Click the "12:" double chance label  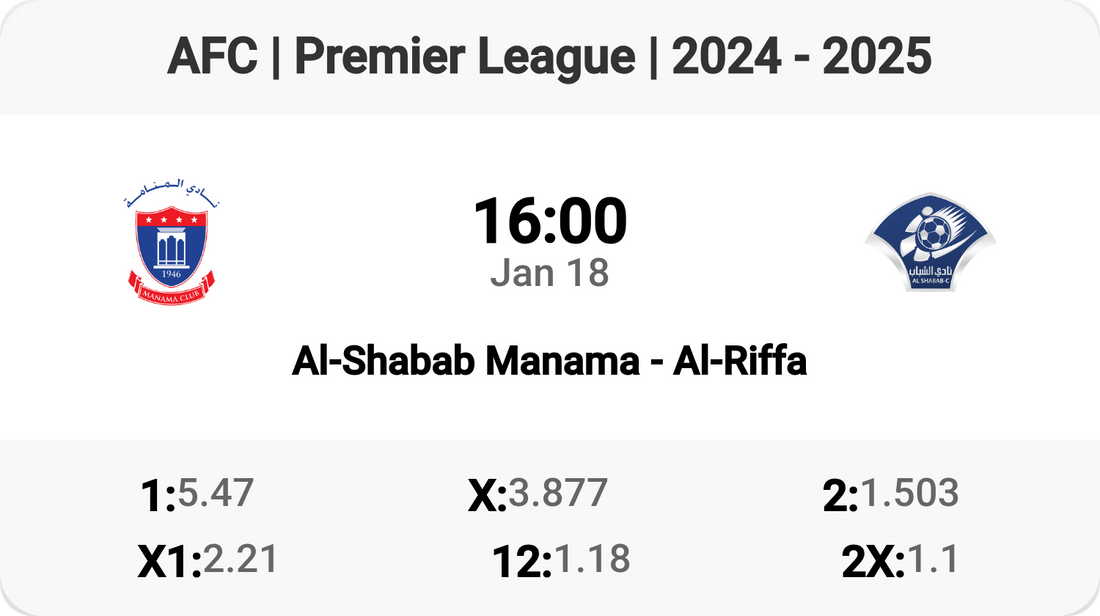[x=522, y=562]
